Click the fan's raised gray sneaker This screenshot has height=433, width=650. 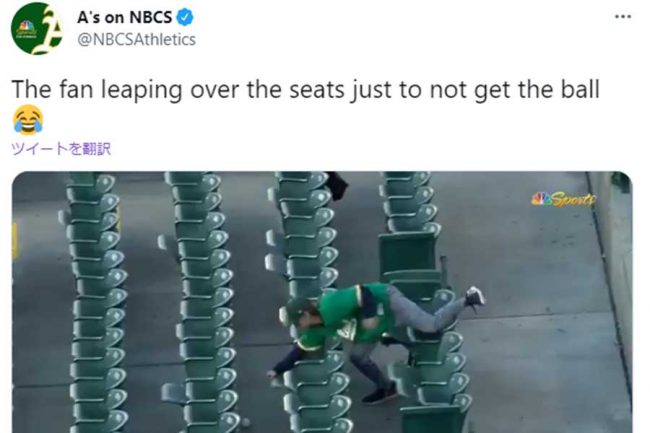click(x=475, y=296)
